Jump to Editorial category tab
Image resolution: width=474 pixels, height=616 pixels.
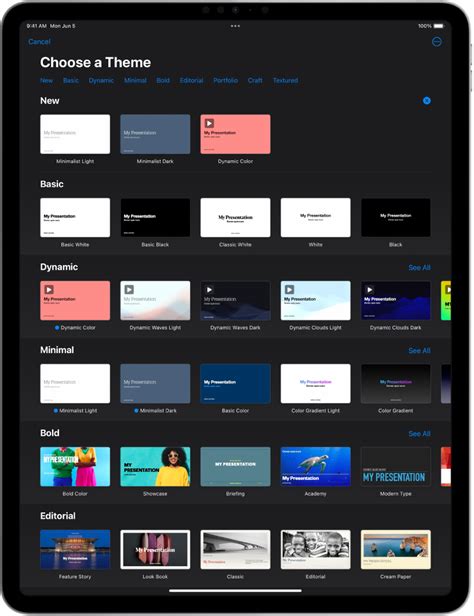coord(191,81)
